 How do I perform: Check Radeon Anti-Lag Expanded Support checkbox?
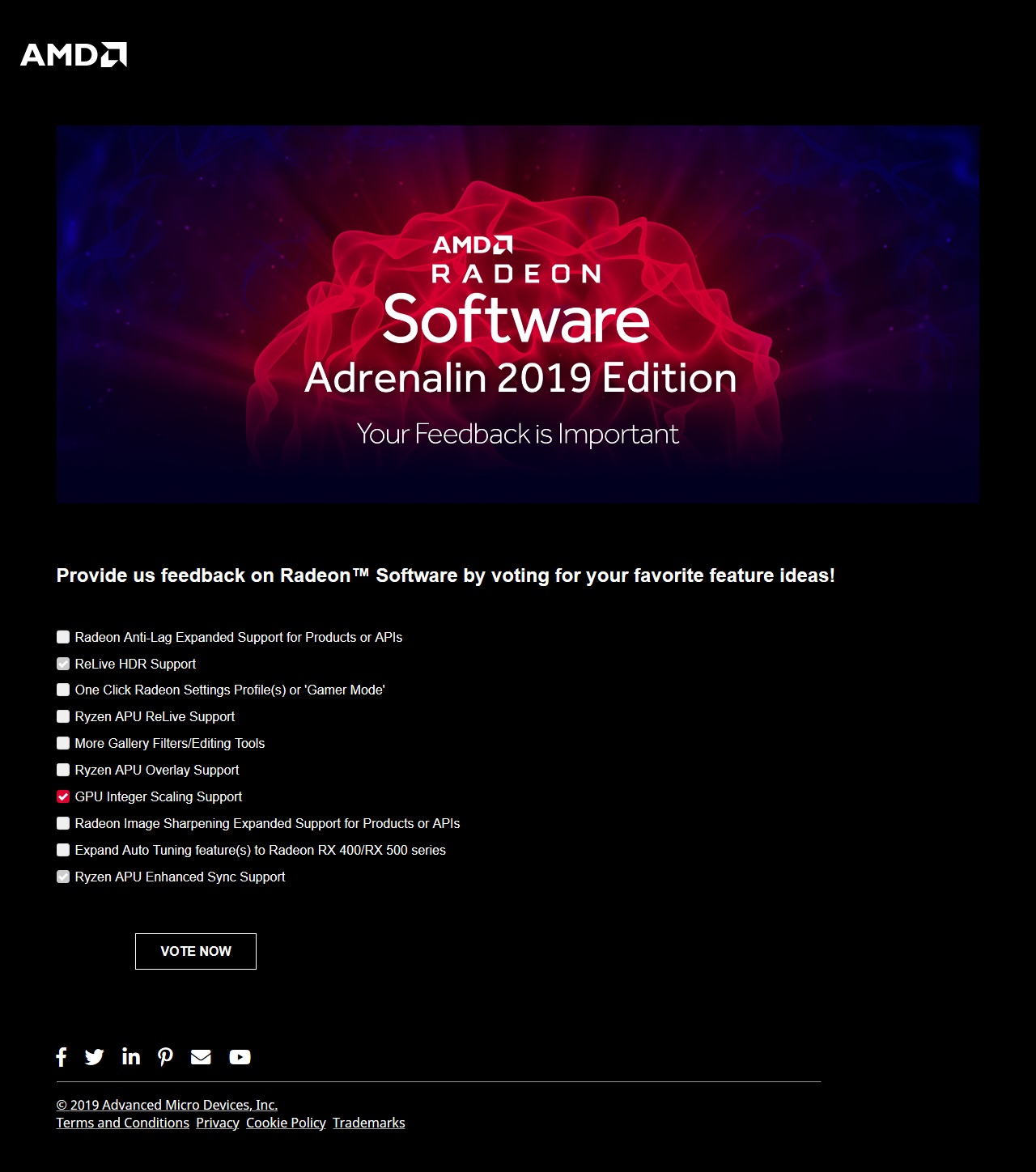(x=63, y=637)
